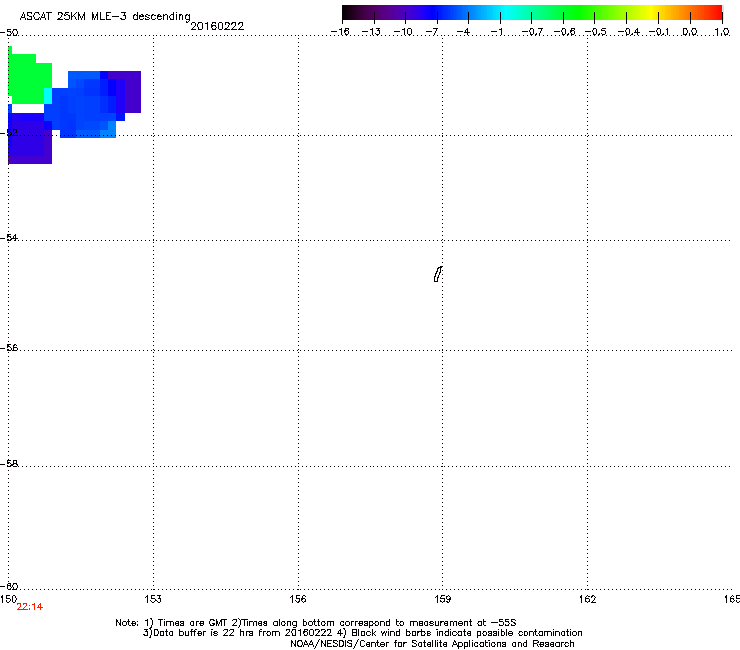Click the -0.1 color scale label

(x=659, y=32)
